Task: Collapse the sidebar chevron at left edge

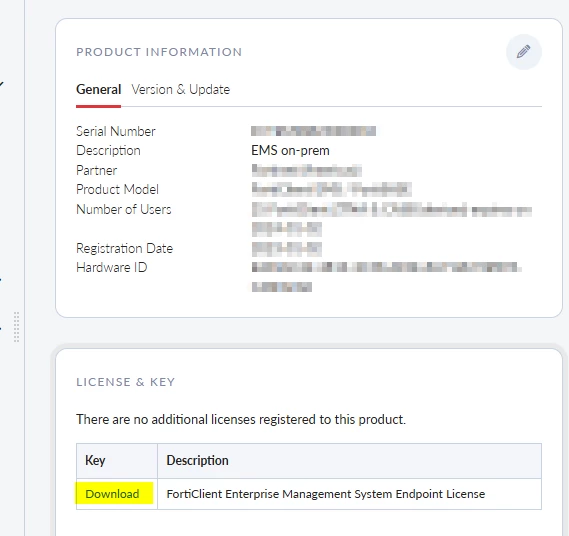Action: (x=1, y=84)
